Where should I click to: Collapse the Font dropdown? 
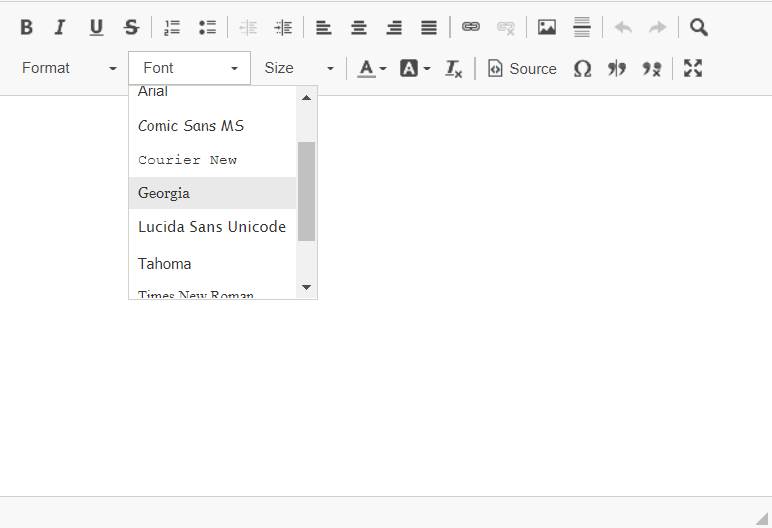point(190,68)
